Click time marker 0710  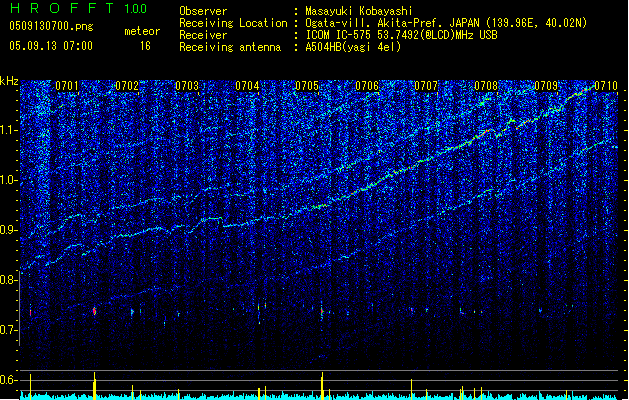coord(606,86)
